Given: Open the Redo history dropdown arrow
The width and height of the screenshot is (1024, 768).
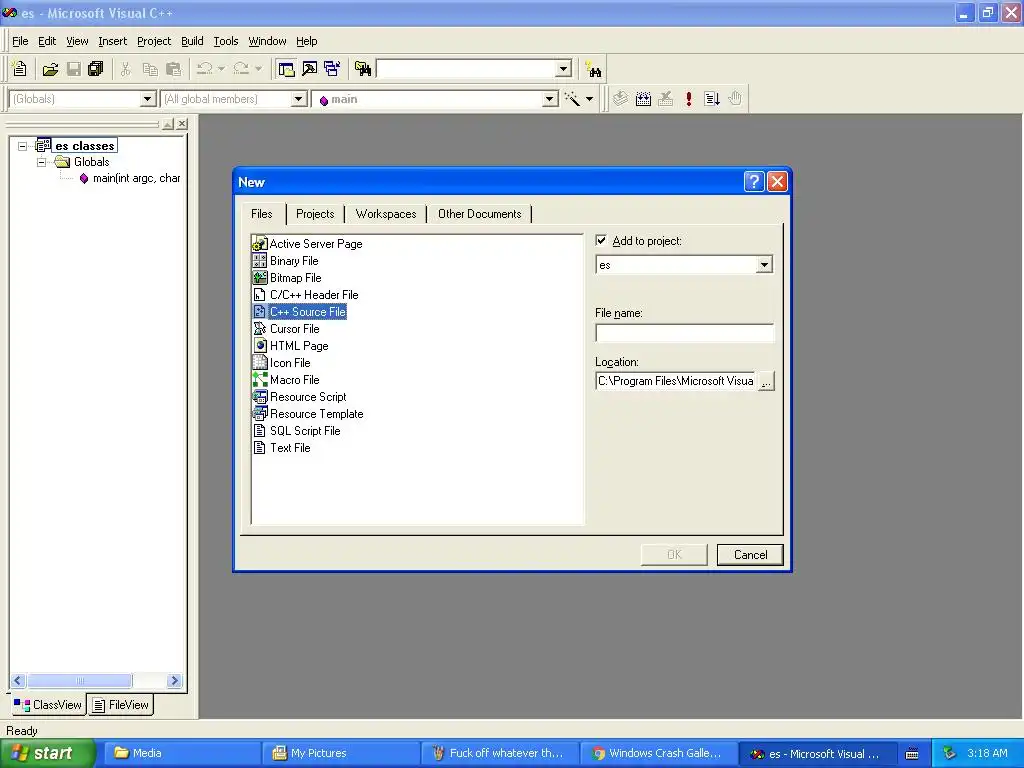Looking at the screenshot, I should point(259,69).
